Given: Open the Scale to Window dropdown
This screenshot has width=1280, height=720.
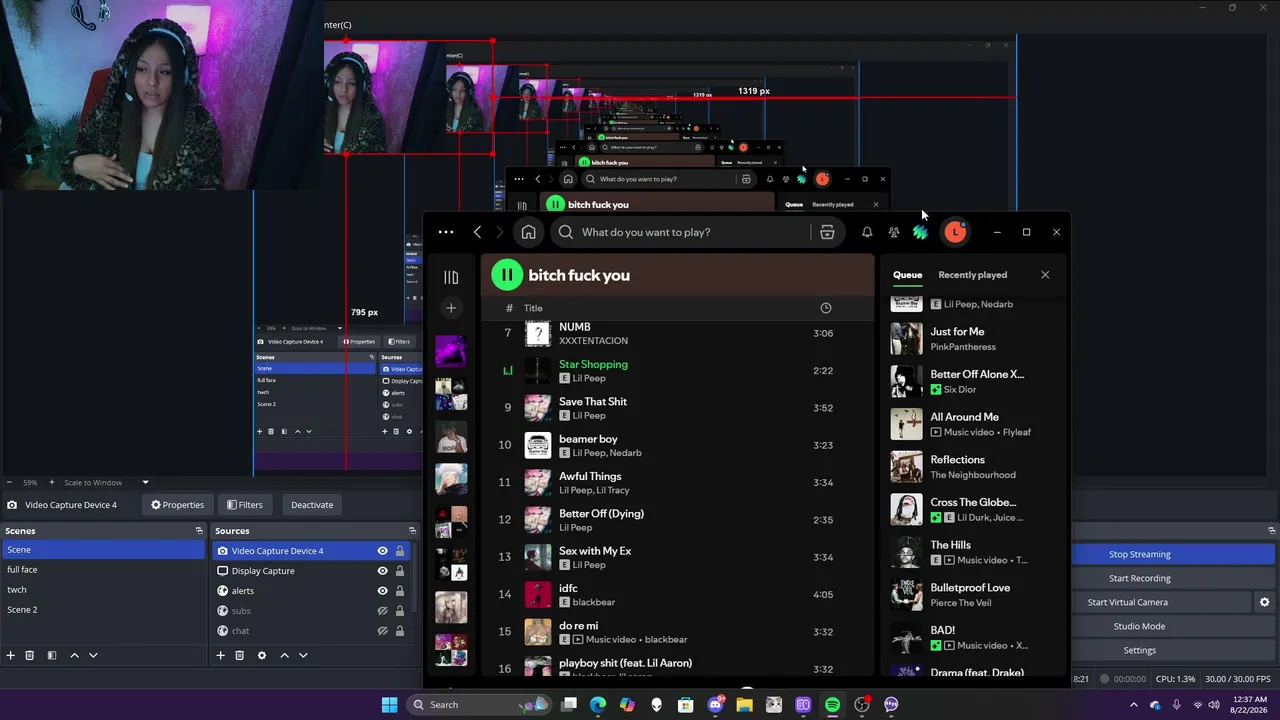Looking at the screenshot, I should 107,483.
